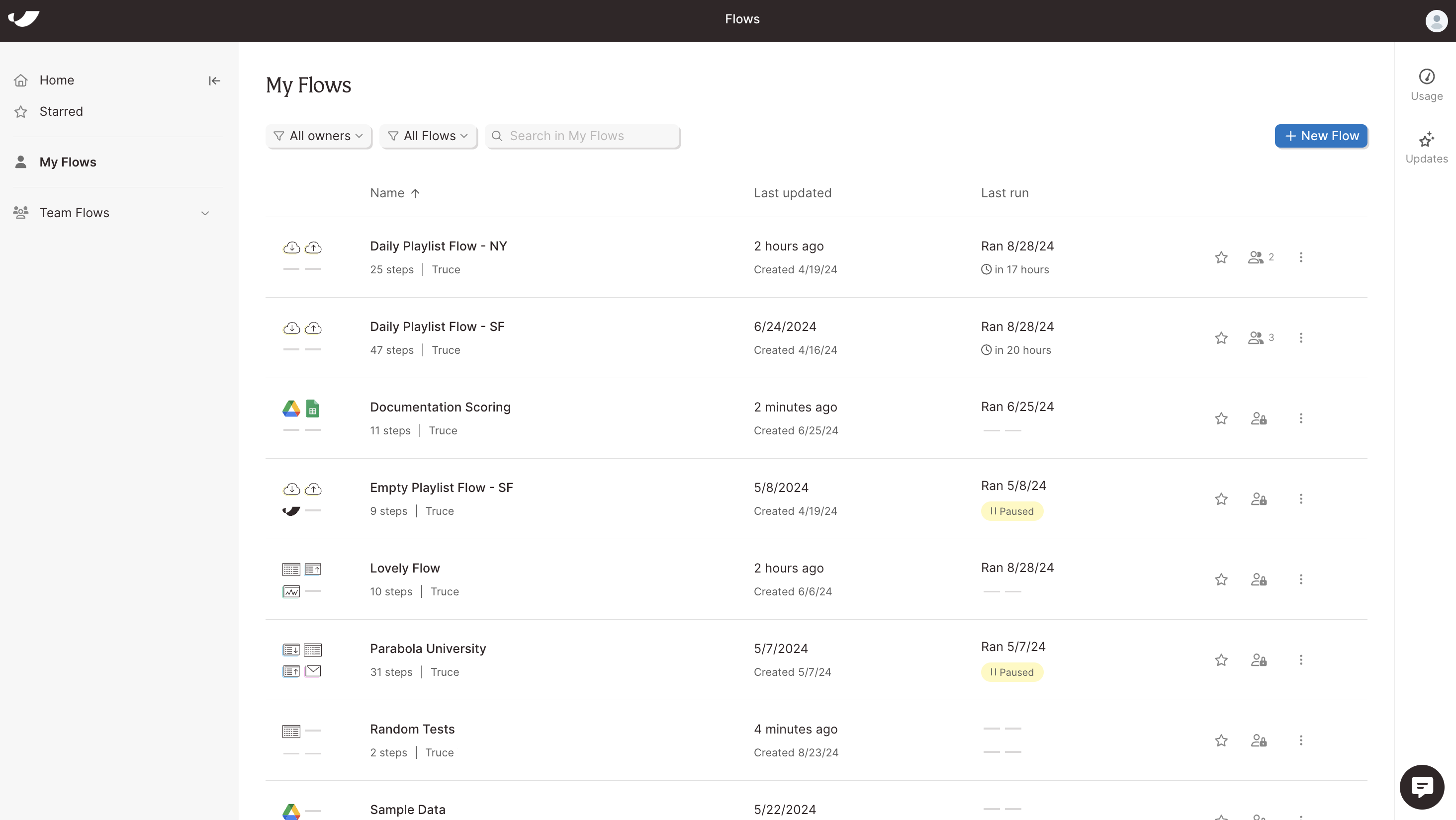This screenshot has width=1456, height=820.
Task: Create a New Flow
Action: click(x=1320, y=136)
